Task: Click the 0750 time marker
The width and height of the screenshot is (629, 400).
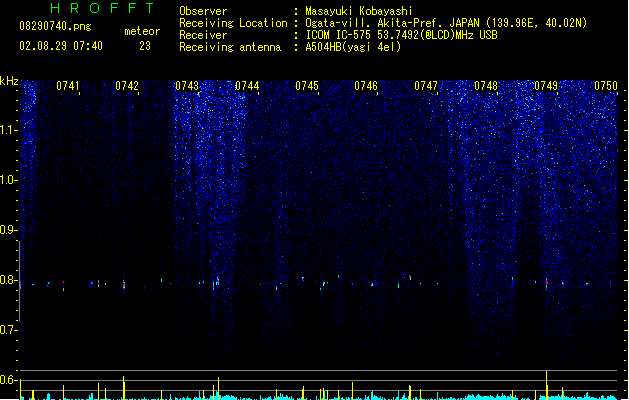Action: [606, 86]
